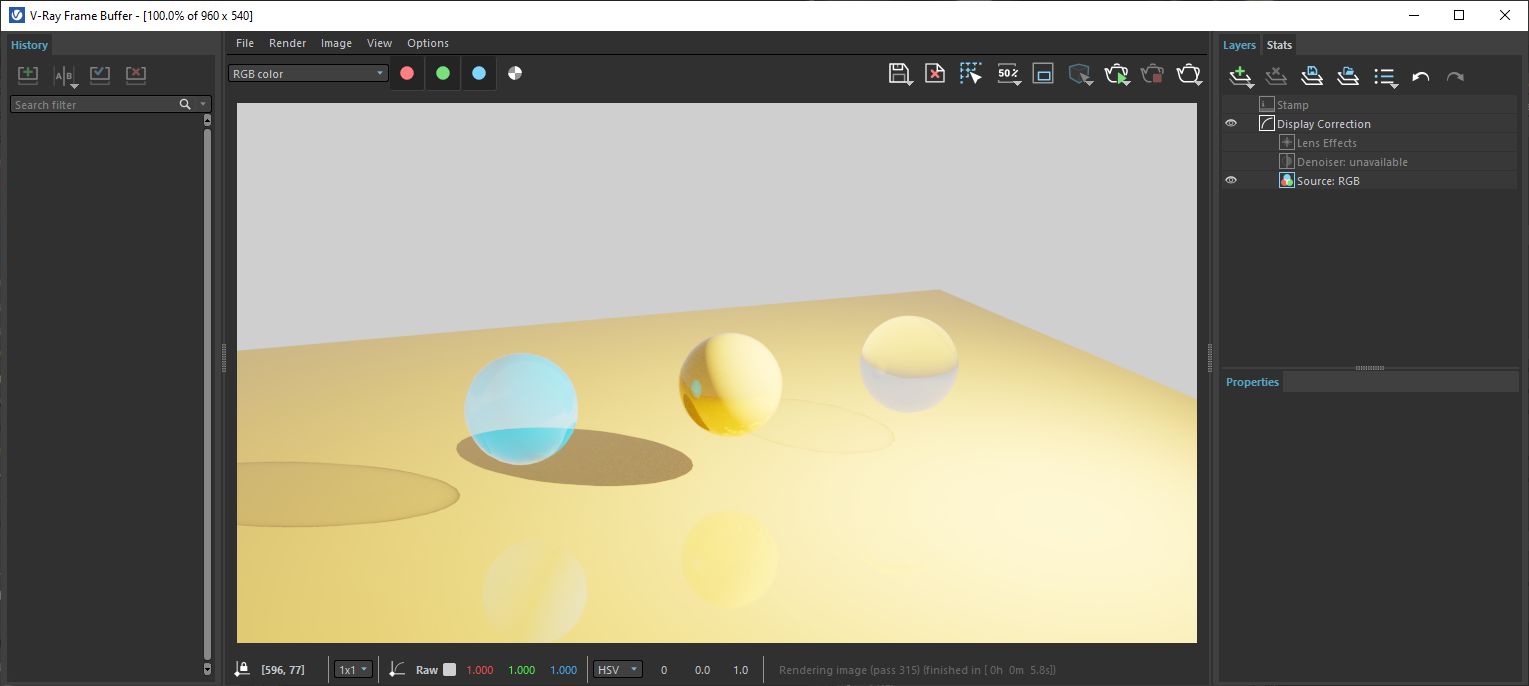Click the create layer icon in Layers panel
Screen dimensions: 1529x686
pyautogui.click(x=1240, y=76)
